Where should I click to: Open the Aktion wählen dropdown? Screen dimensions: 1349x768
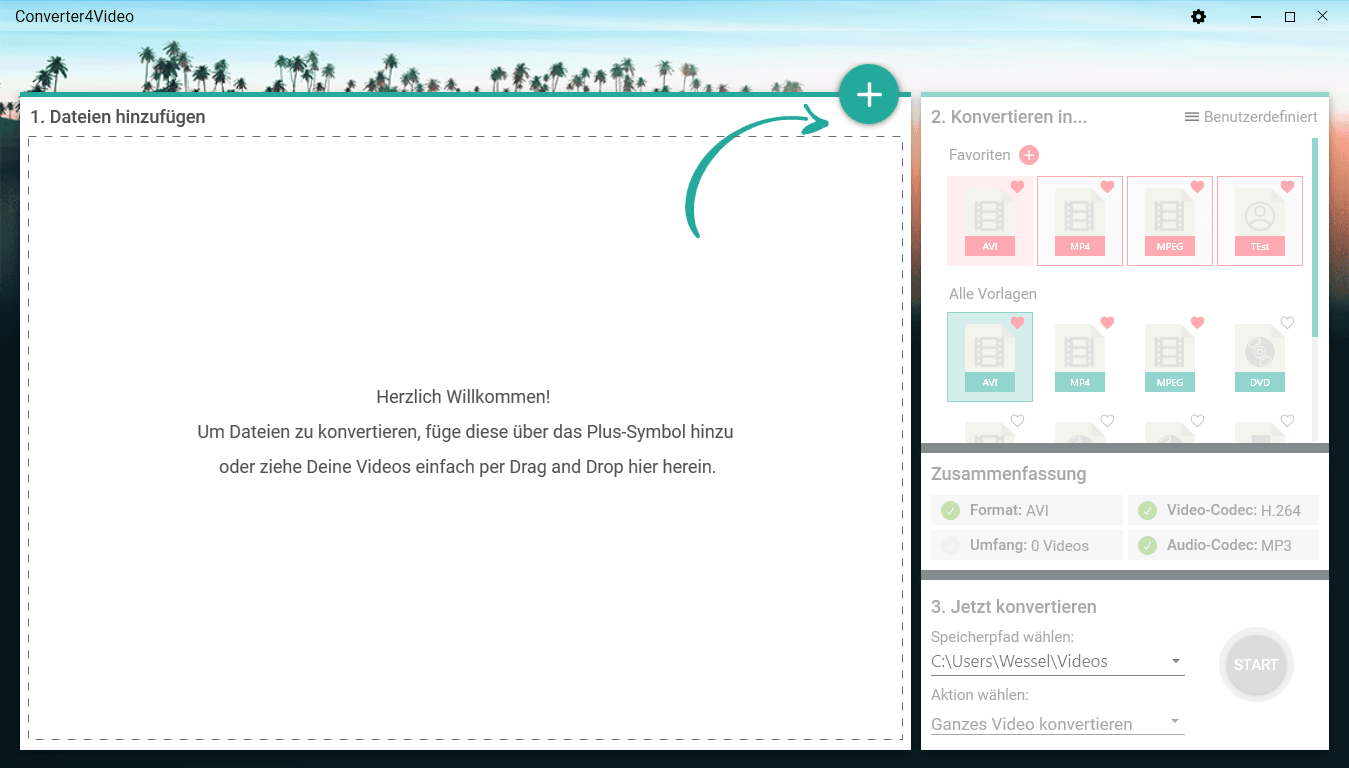point(1176,722)
